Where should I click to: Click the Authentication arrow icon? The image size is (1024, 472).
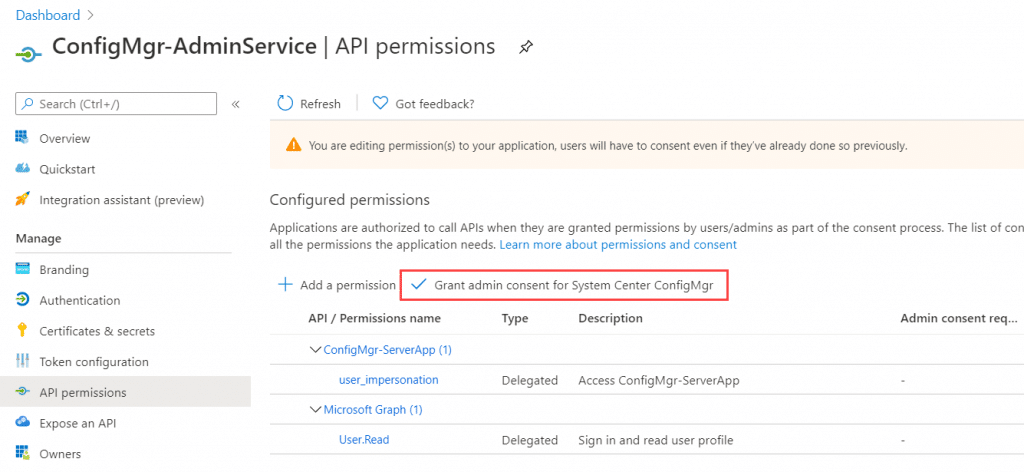(22, 300)
